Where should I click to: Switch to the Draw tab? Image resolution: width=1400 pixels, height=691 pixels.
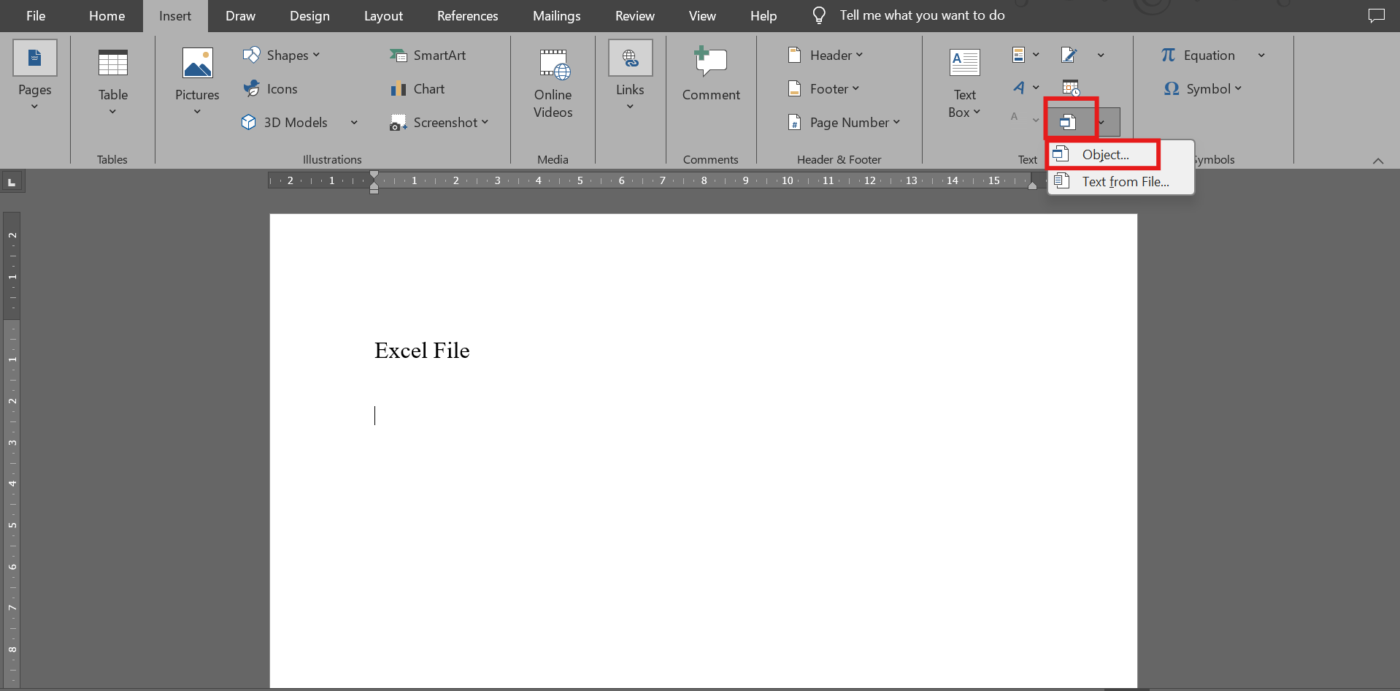pyautogui.click(x=240, y=16)
